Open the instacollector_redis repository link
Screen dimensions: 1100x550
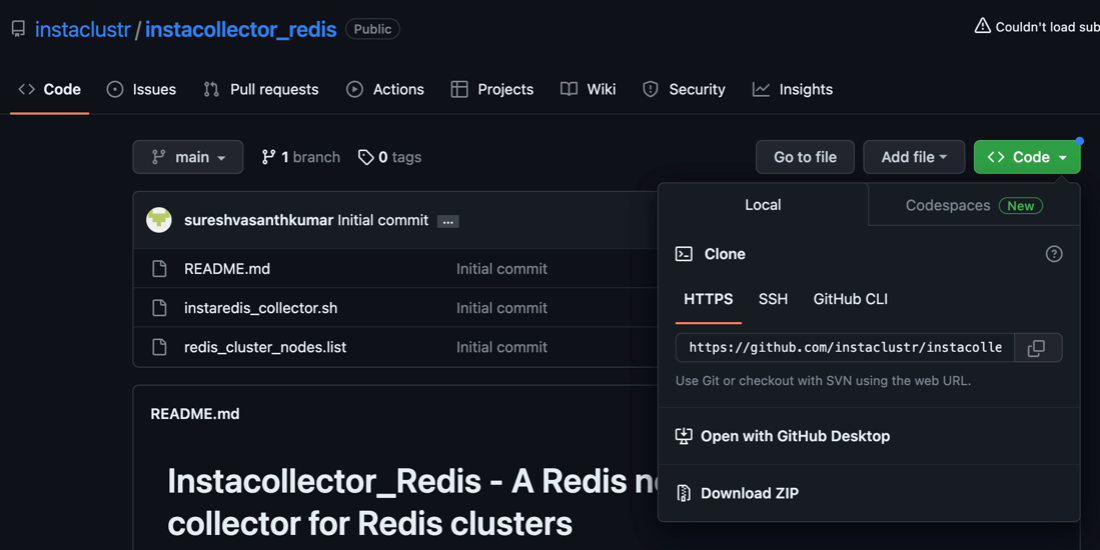(x=241, y=29)
